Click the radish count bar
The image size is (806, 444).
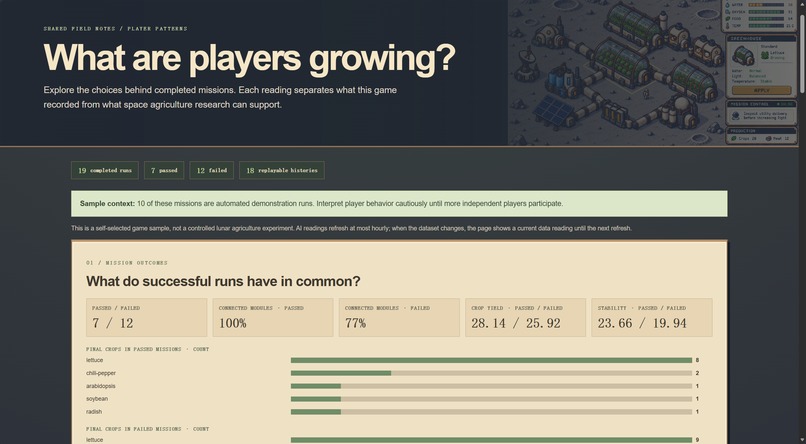coord(491,412)
